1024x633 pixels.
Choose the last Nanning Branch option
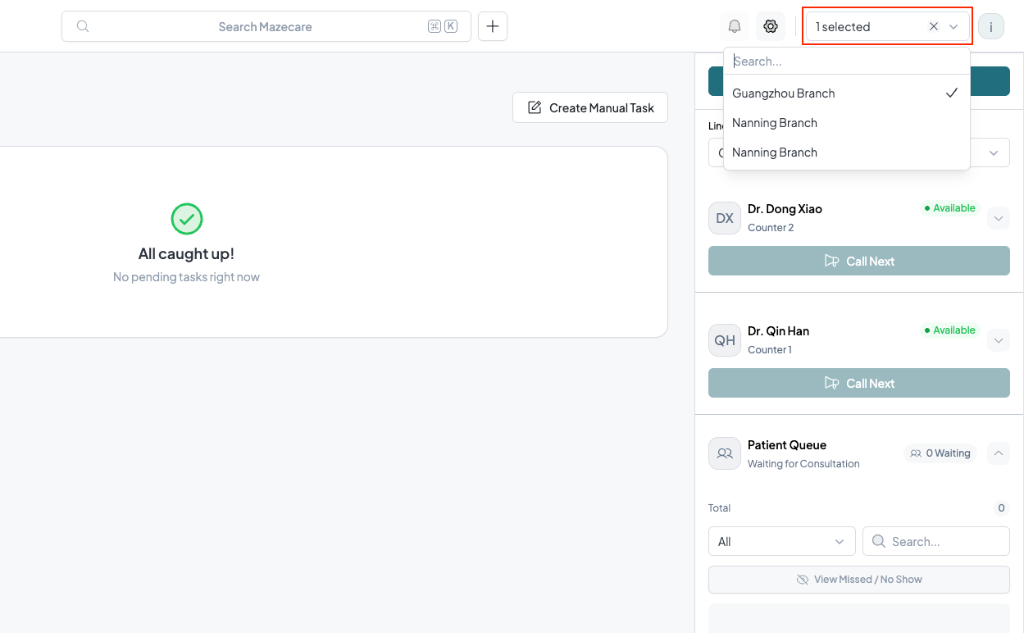(846, 152)
